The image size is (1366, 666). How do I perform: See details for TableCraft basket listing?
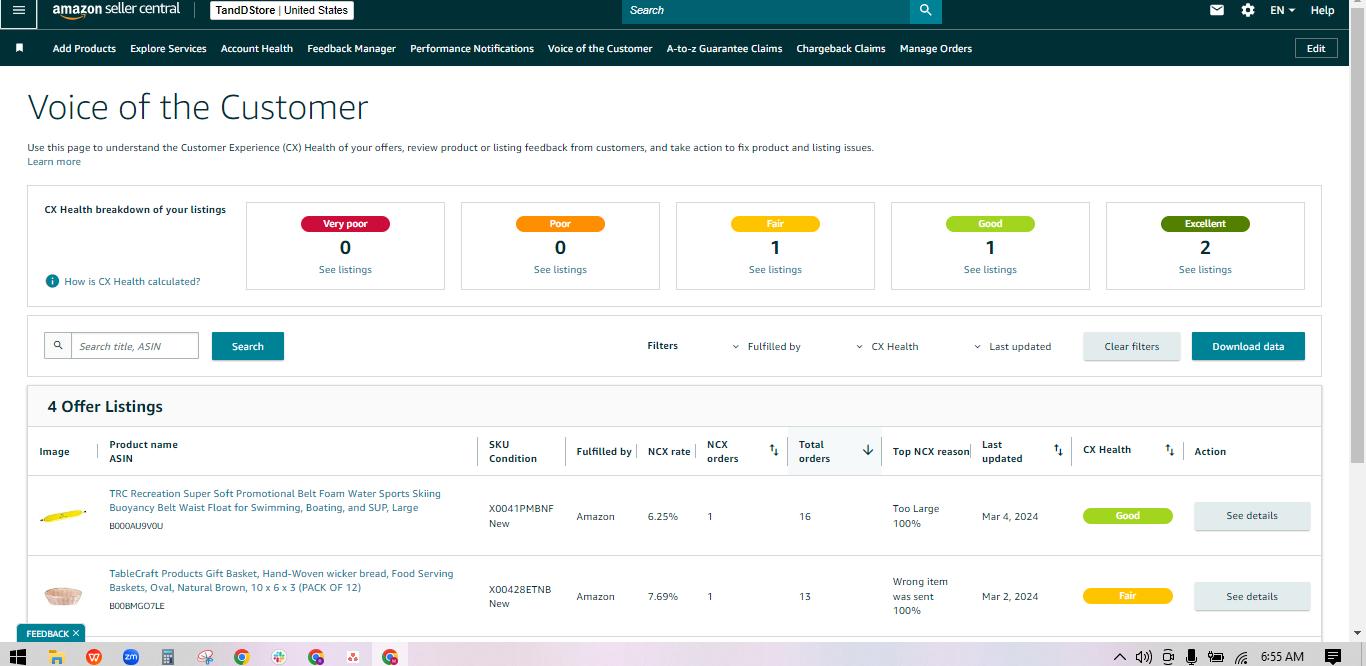tap(1252, 596)
